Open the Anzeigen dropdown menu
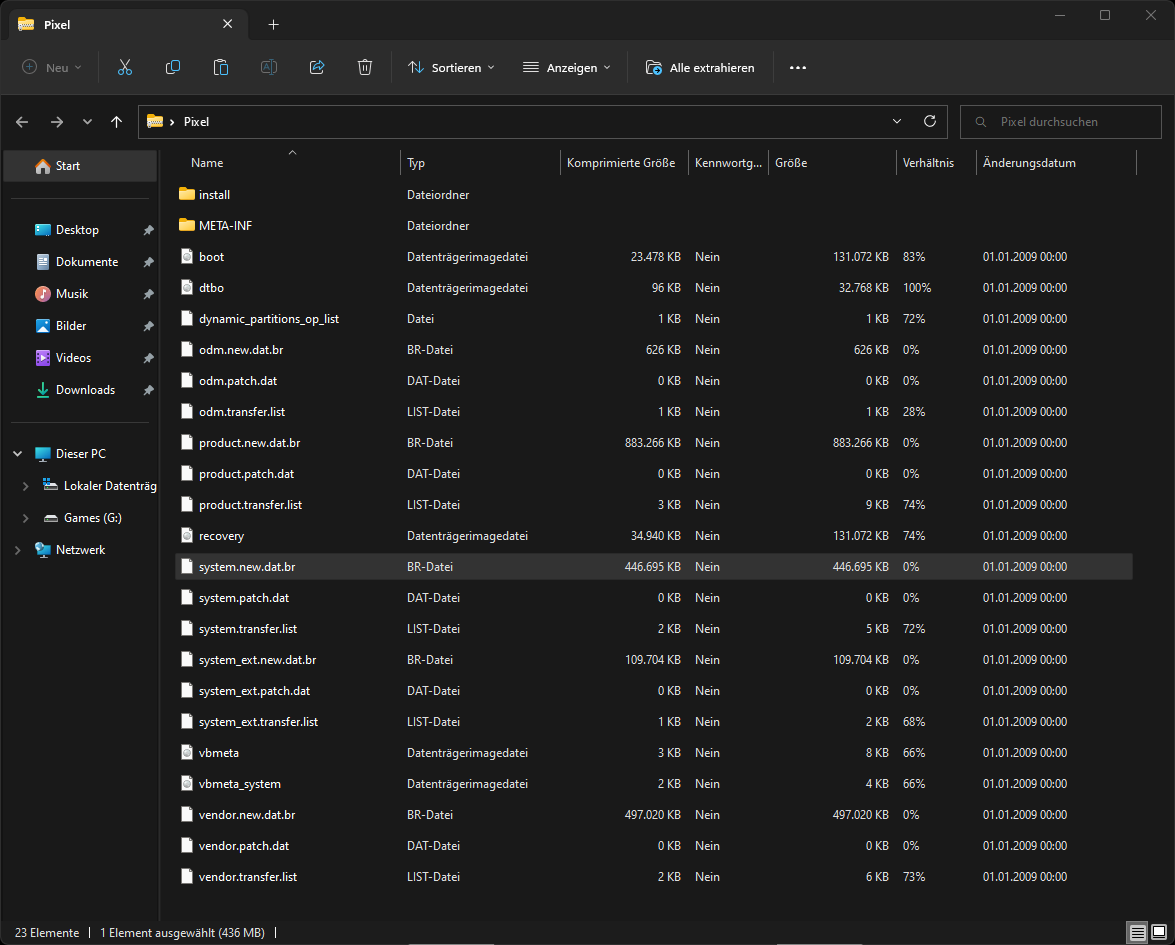Viewport: 1175px width, 945px height. [566, 67]
